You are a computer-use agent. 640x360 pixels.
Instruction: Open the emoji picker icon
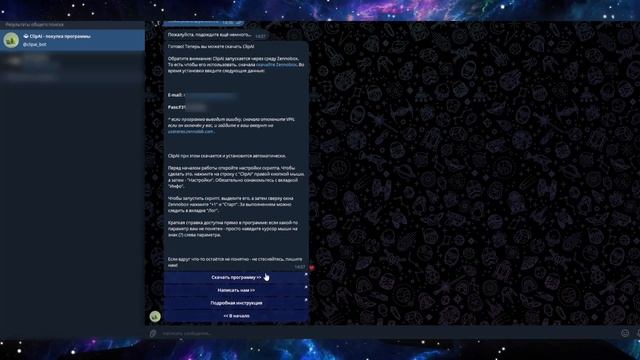click(624, 333)
